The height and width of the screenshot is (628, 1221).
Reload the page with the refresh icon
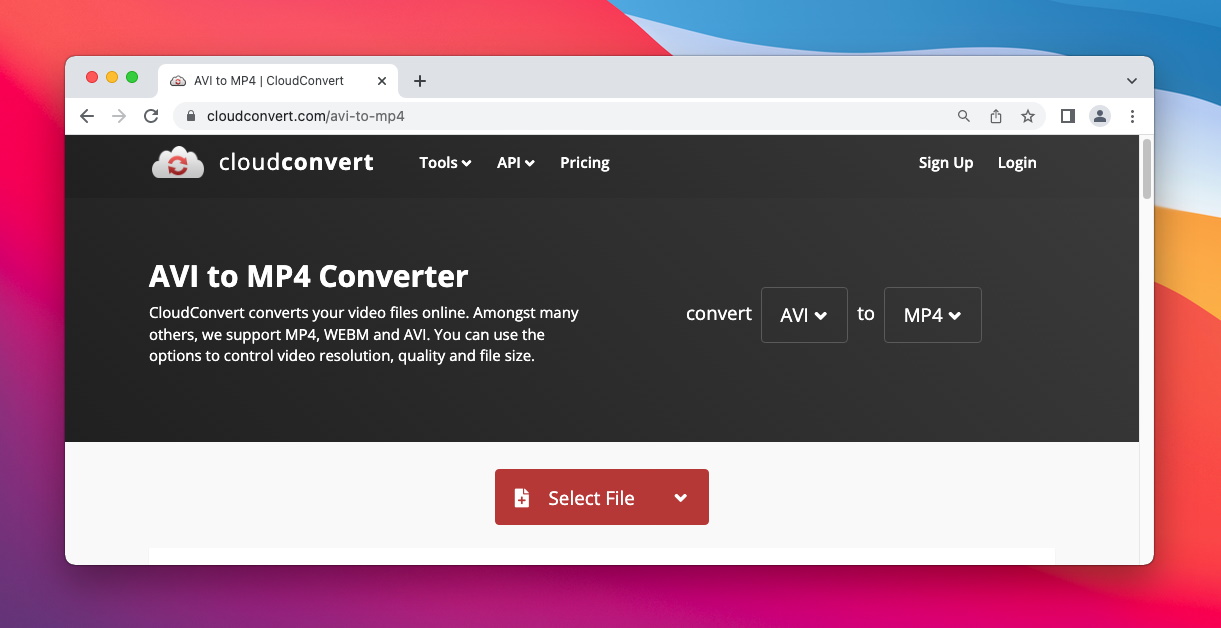tap(151, 115)
